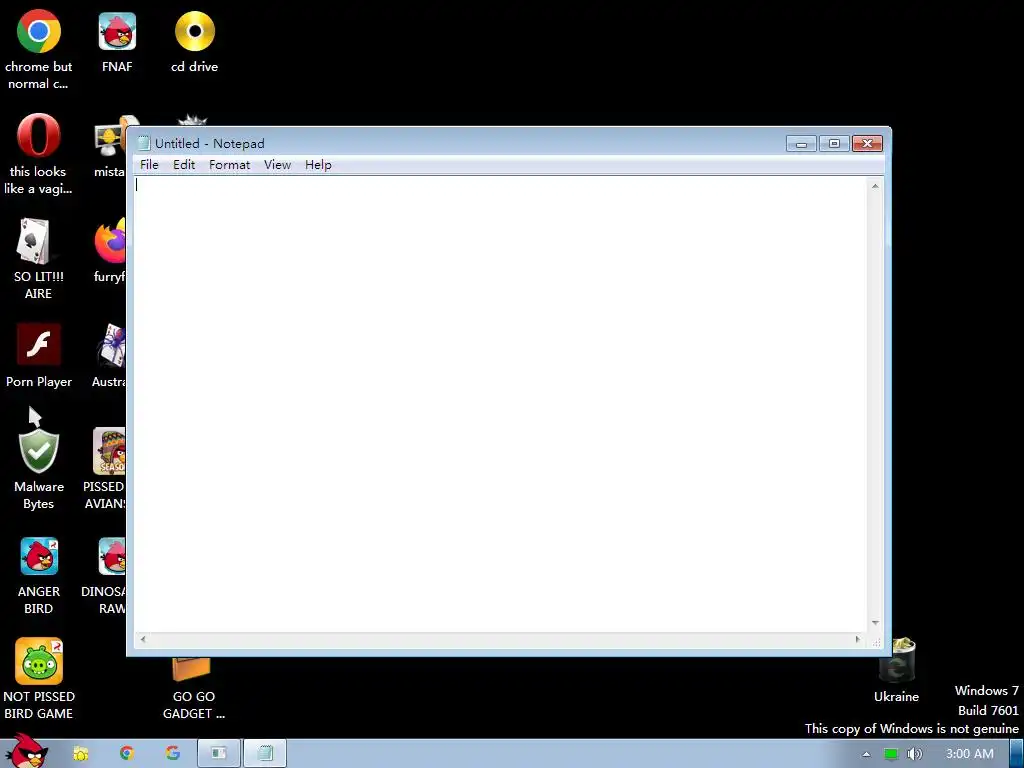The image size is (1024, 768).
Task: Open the yellow folder taskbar icon
Action: coord(81,754)
